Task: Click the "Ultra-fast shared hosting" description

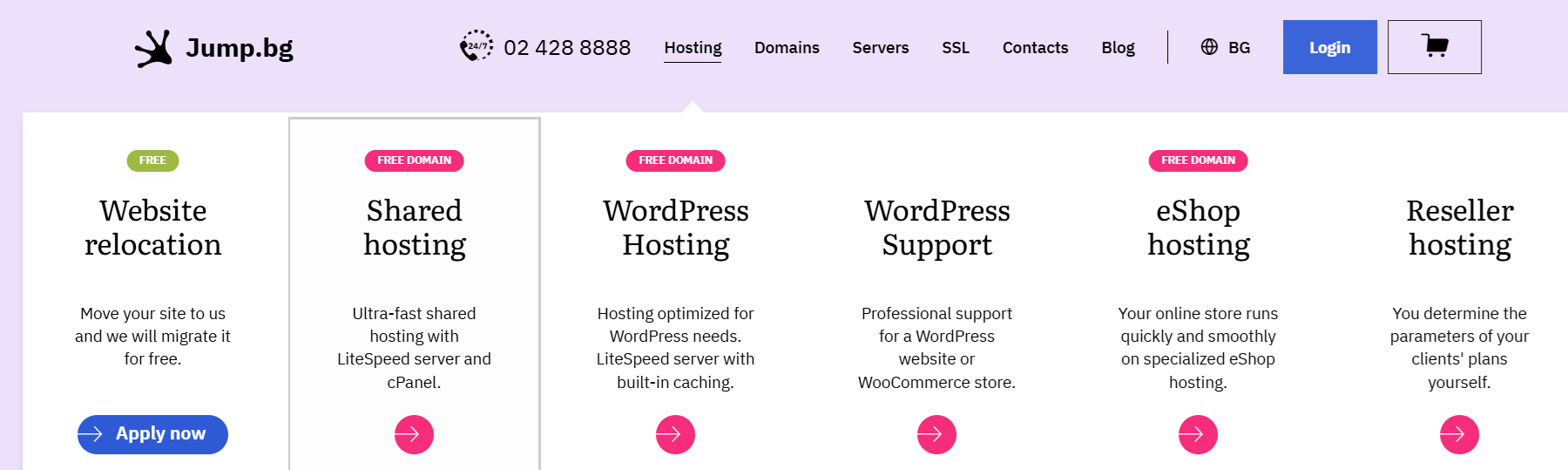Action: 414,347
